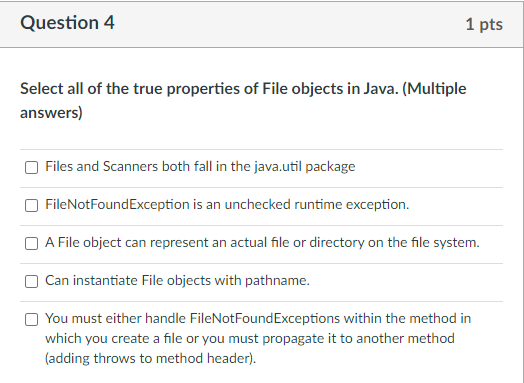Check the 'Files and Scanners both fall' checkbox
524x383 pixels.
click(31, 167)
